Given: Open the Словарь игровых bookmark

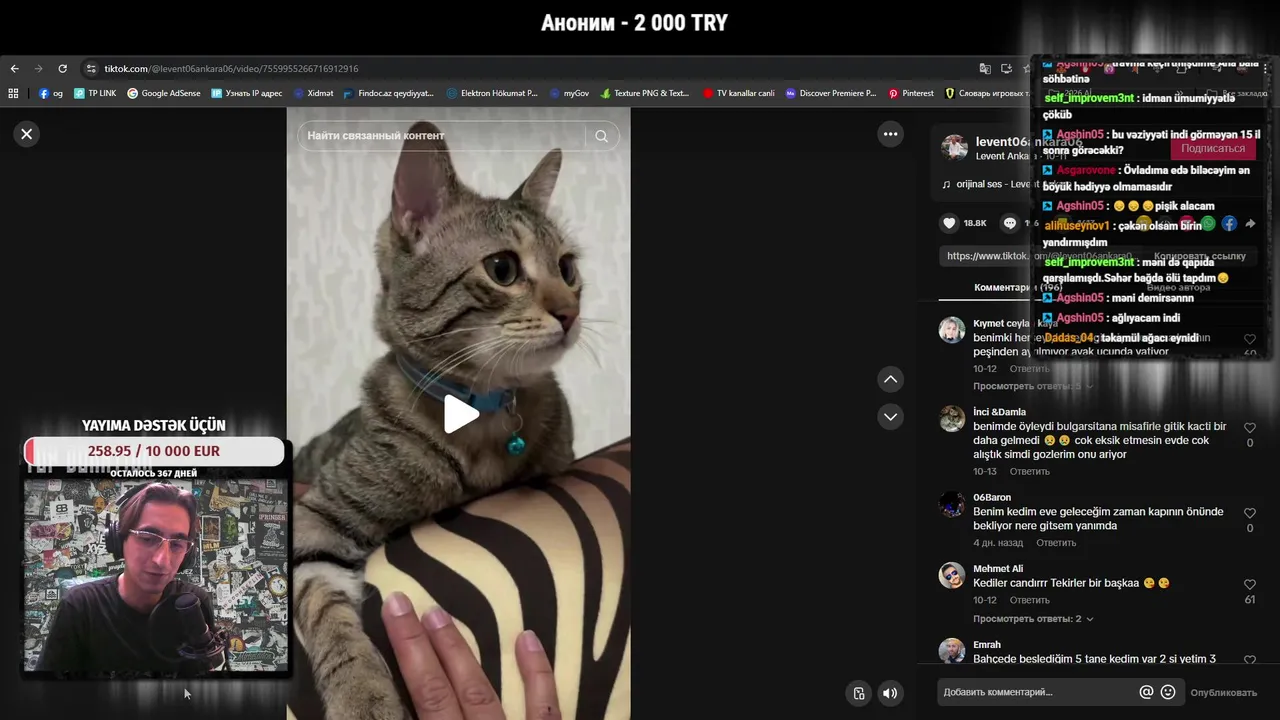Looking at the screenshot, I should coord(985,93).
